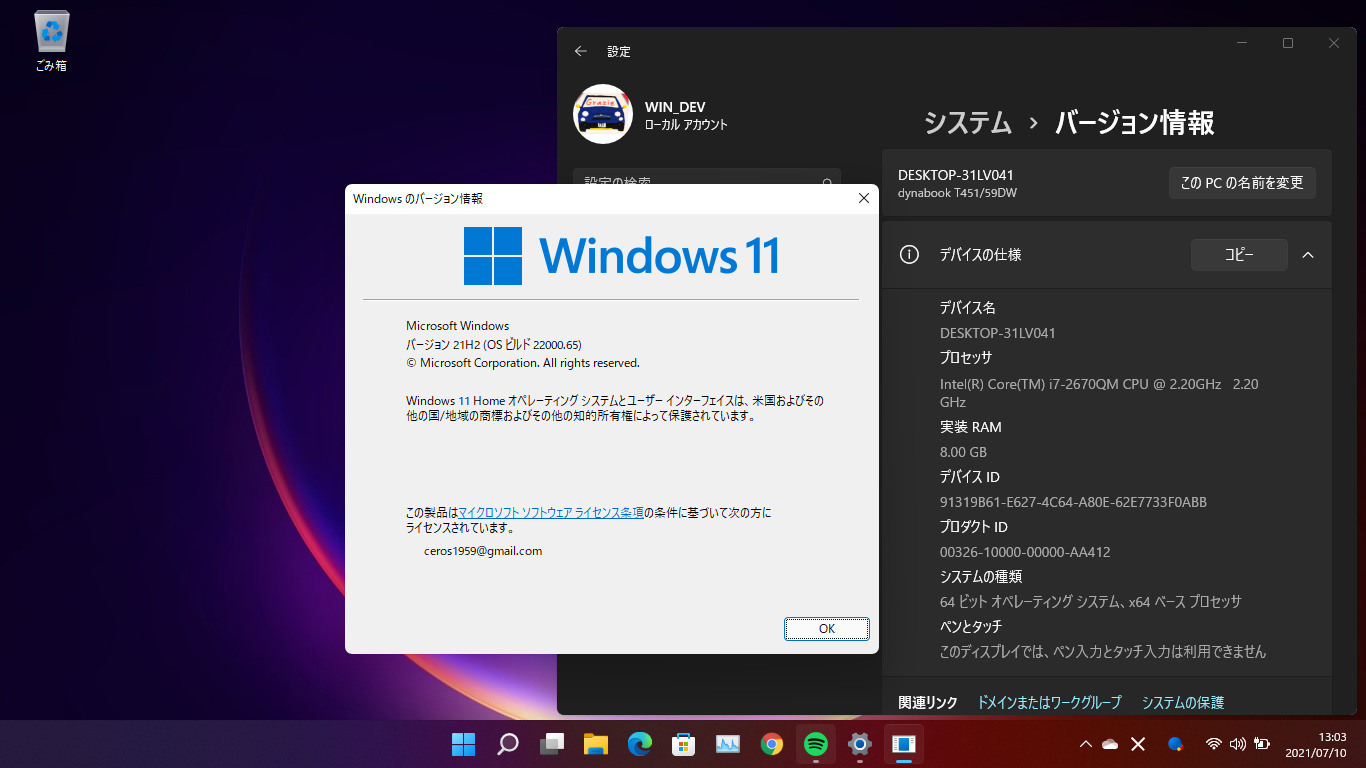Click the search magnifier in Settings
This screenshot has height=768, width=1366.
(x=827, y=184)
